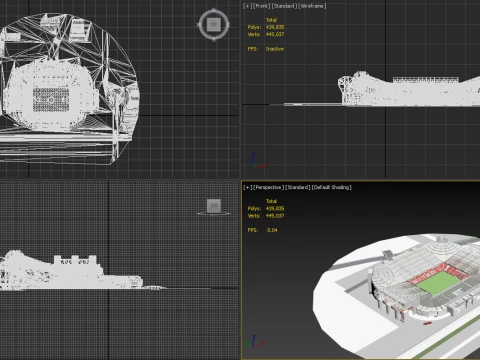
Task: Click the S marker on the ViewCube compass ring
Action: (x=214, y=40)
